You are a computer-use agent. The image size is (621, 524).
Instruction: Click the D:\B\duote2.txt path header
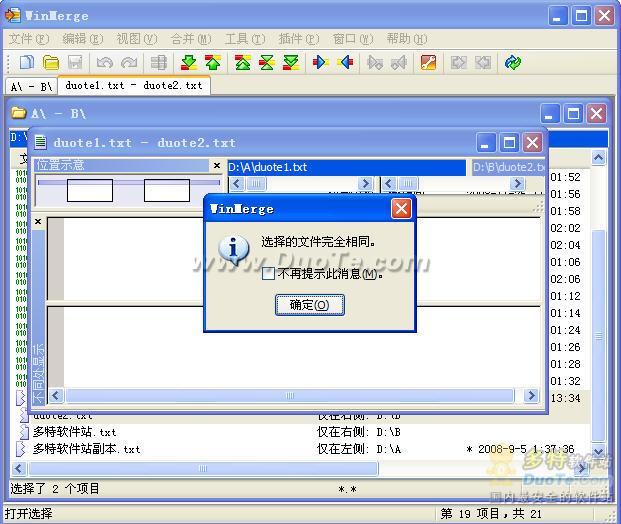508,167
